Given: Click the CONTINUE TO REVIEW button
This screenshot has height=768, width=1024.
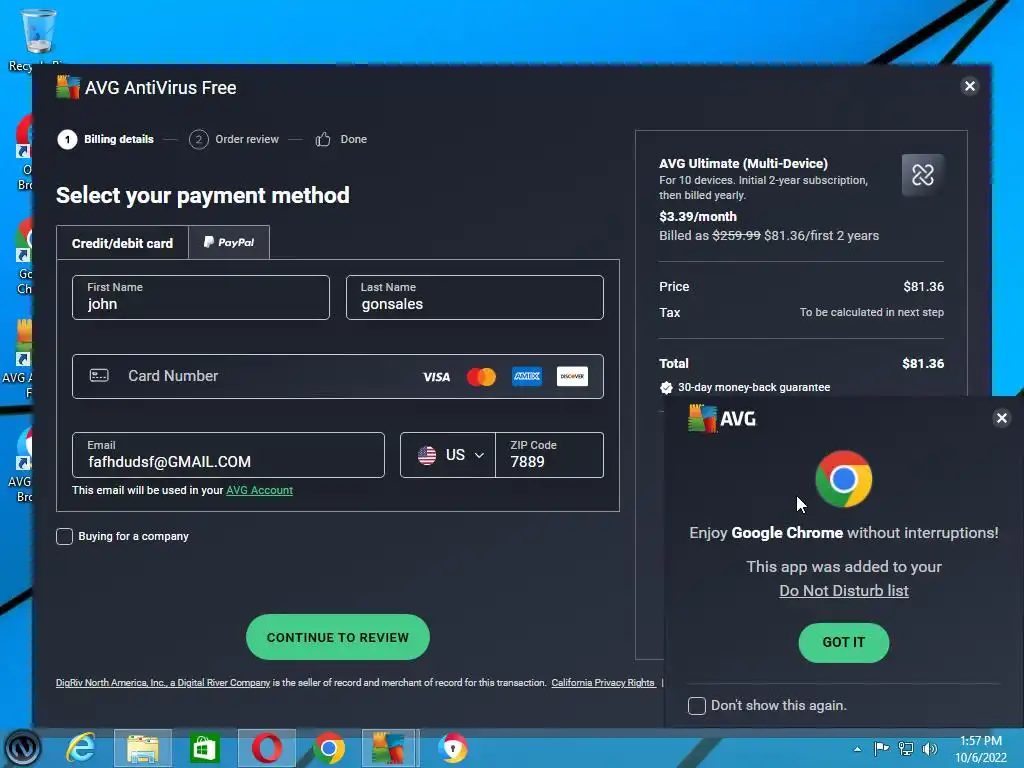Looking at the screenshot, I should [x=338, y=637].
